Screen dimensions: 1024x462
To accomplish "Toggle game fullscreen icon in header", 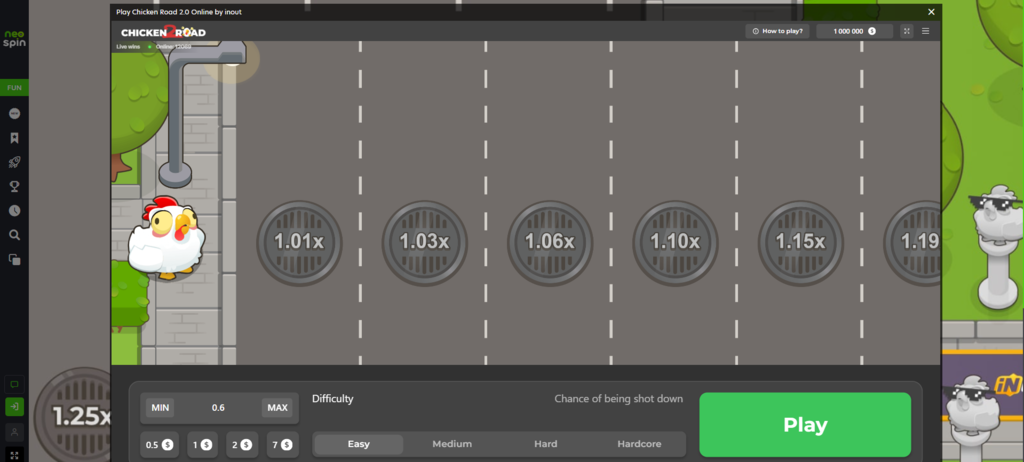I will tap(906, 31).
